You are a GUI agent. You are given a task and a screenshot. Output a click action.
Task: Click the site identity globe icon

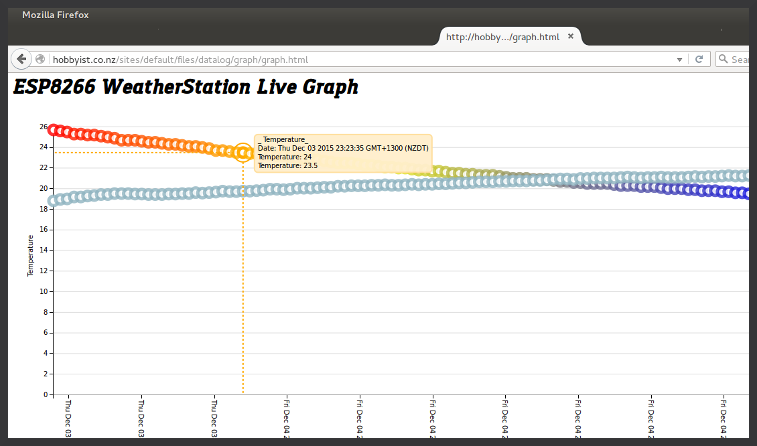[40, 59]
